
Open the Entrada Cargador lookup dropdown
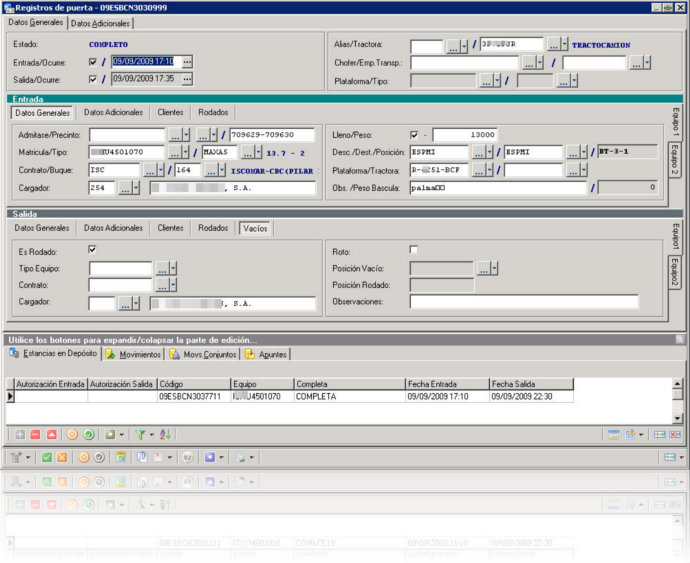136,188
